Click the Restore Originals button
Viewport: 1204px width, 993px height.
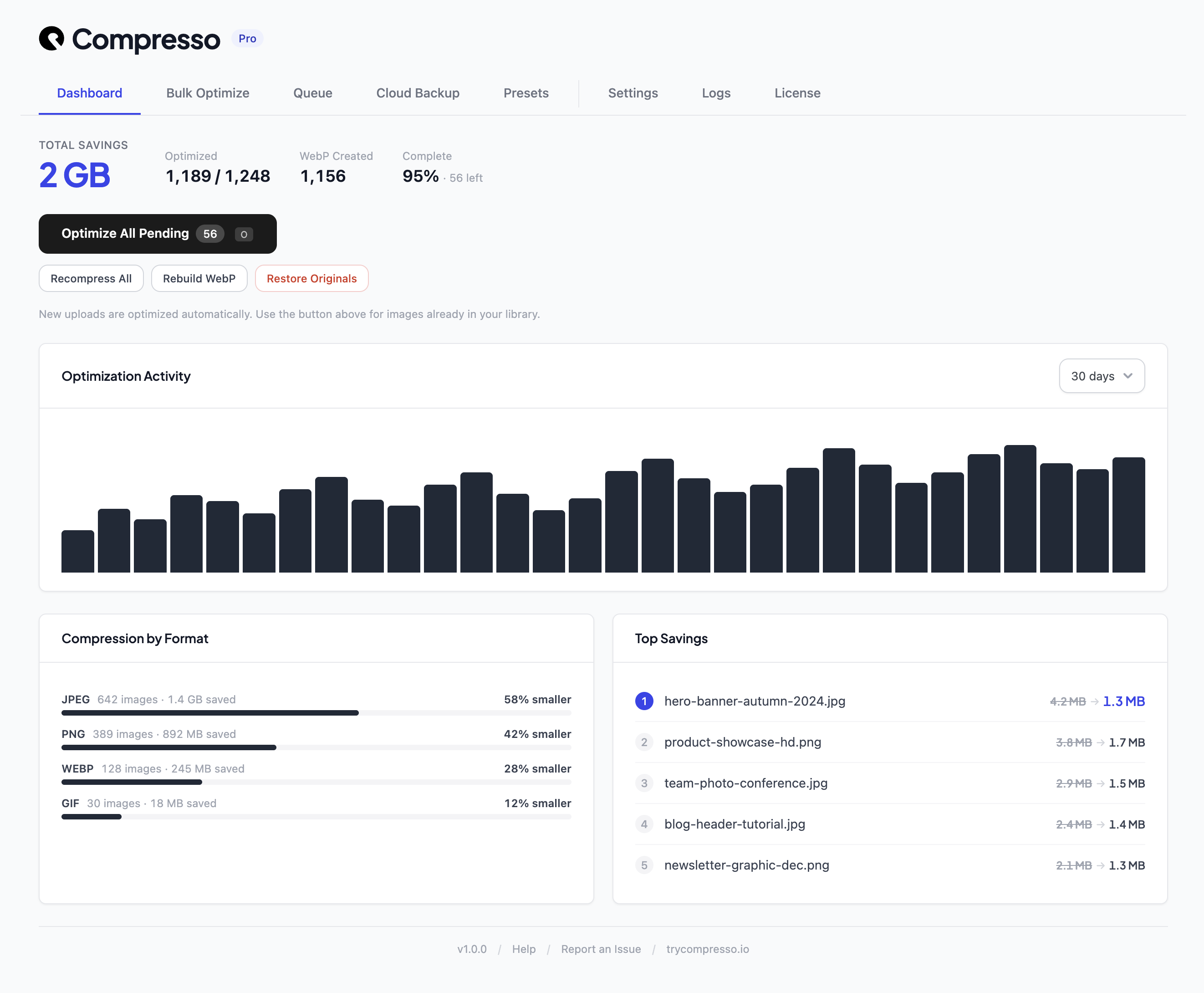[311, 279]
